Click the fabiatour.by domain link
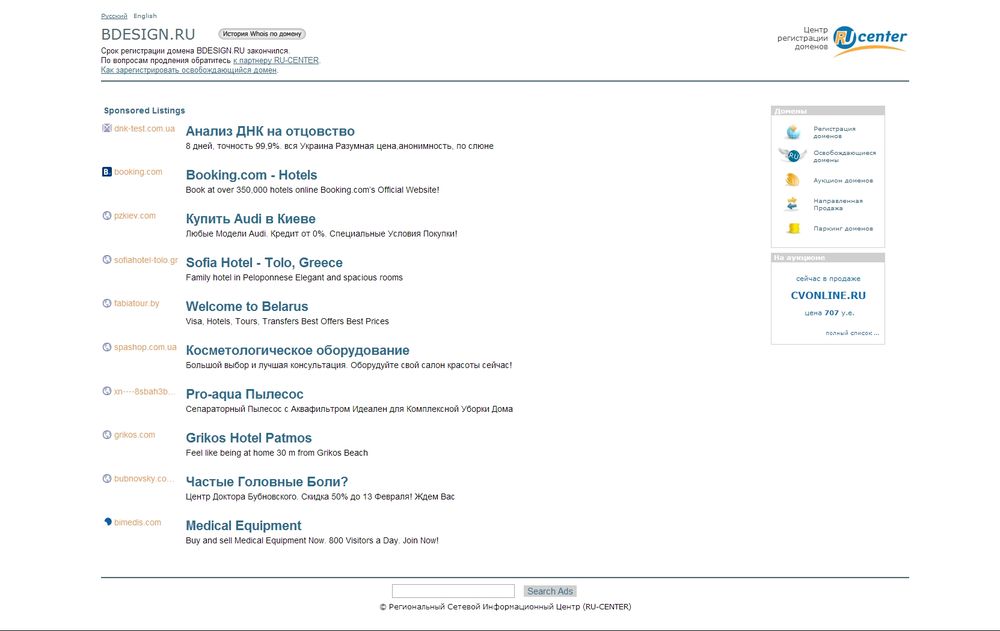Viewport: 1000px width, 631px height. point(136,303)
